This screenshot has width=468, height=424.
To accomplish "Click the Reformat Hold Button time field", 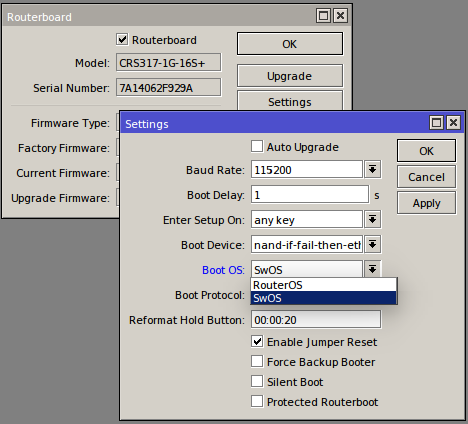I will point(316,320).
